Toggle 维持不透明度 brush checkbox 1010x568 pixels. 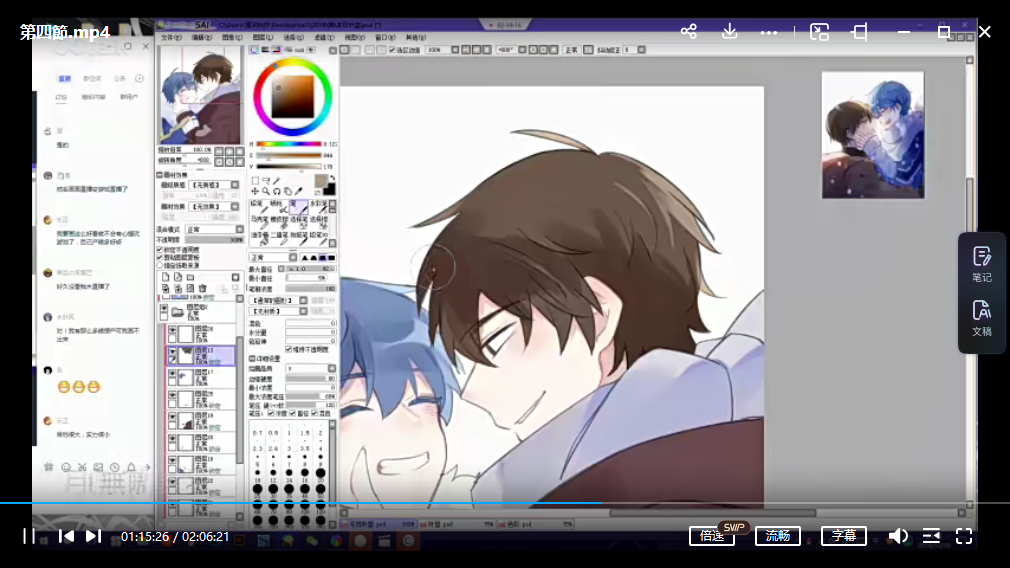tap(289, 349)
